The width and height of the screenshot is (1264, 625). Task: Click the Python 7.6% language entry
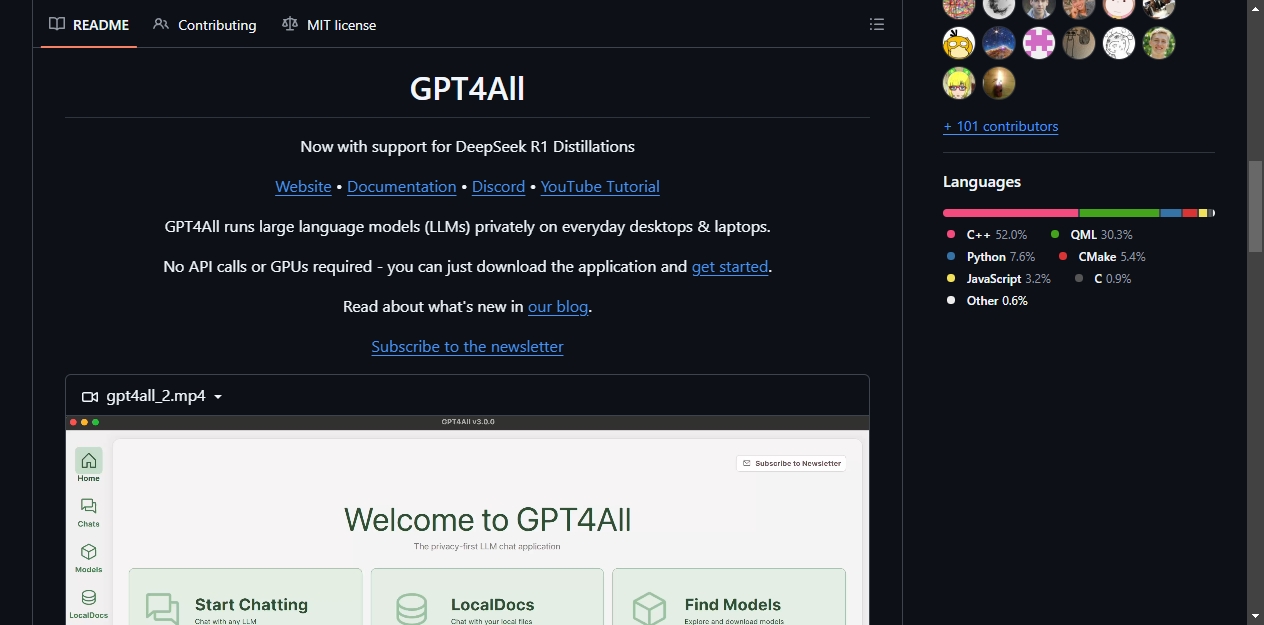point(991,256)
